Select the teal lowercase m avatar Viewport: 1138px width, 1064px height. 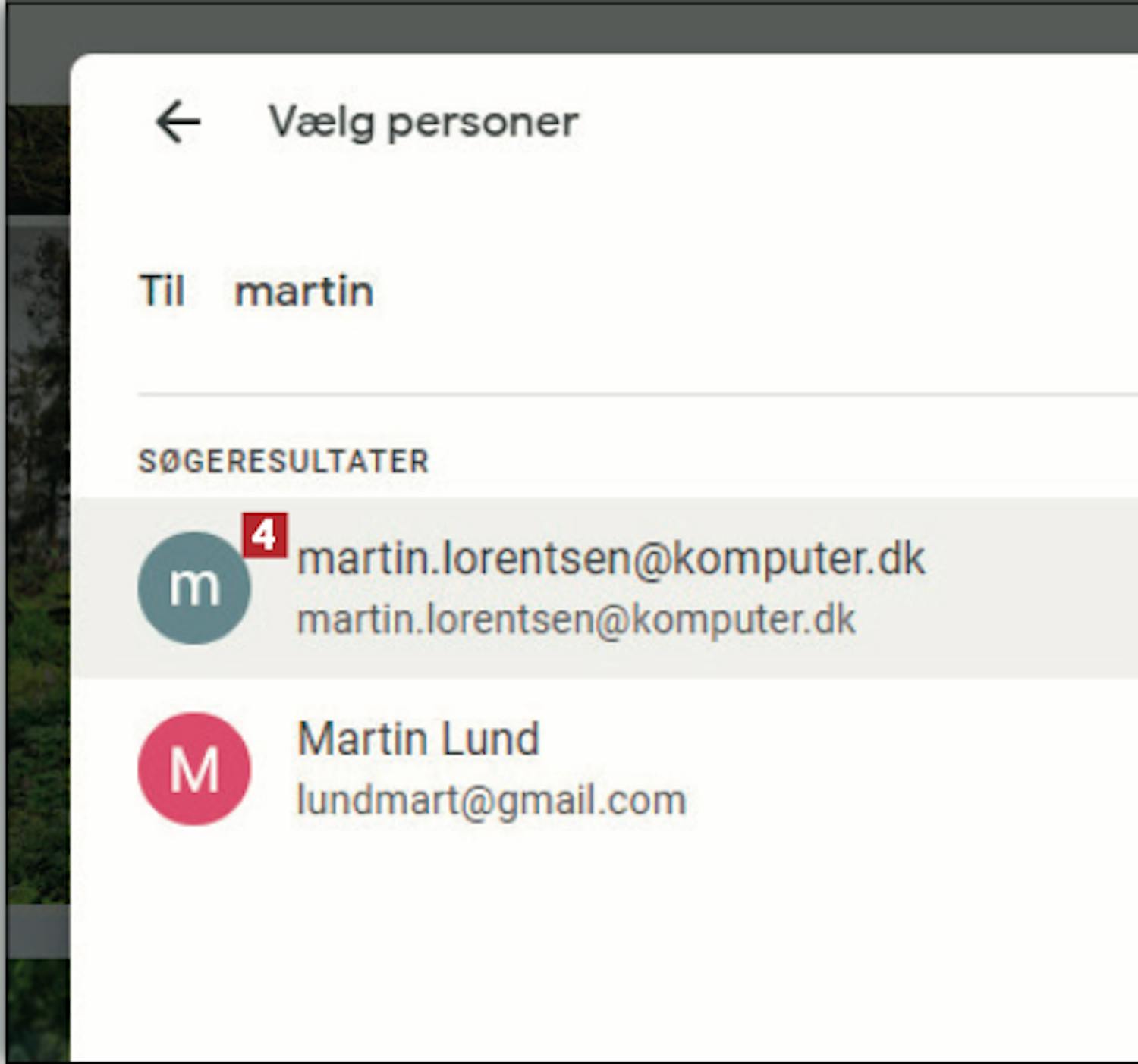click(194, 588)
